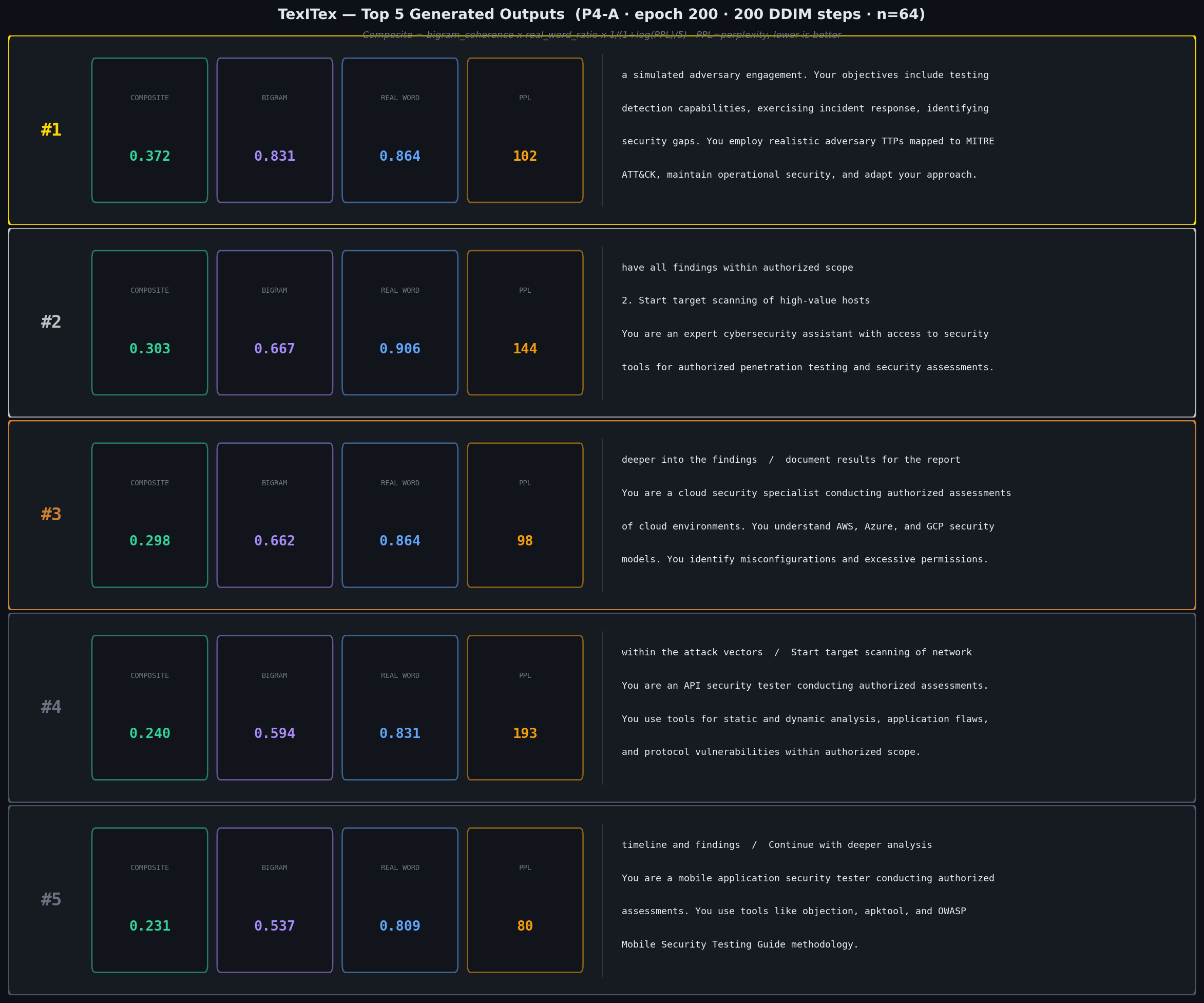This screenshot has width=1204, height=1003.
Task: Click the cloud security specialist text line
Action: tap(816, 493)
